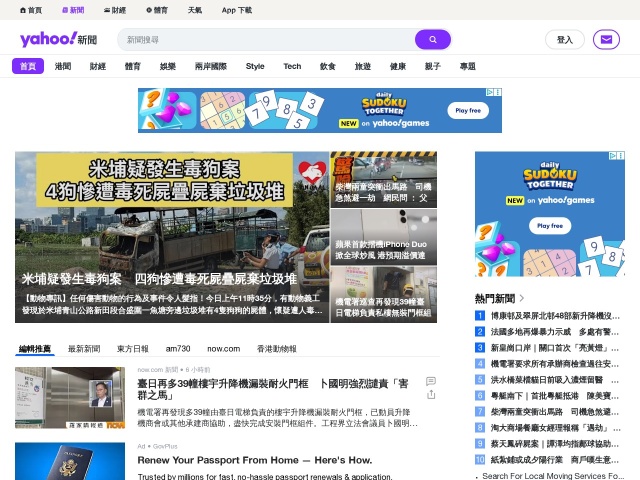The image size is (640, 480).
Task: Open the 健康 category
Action: 398,66
